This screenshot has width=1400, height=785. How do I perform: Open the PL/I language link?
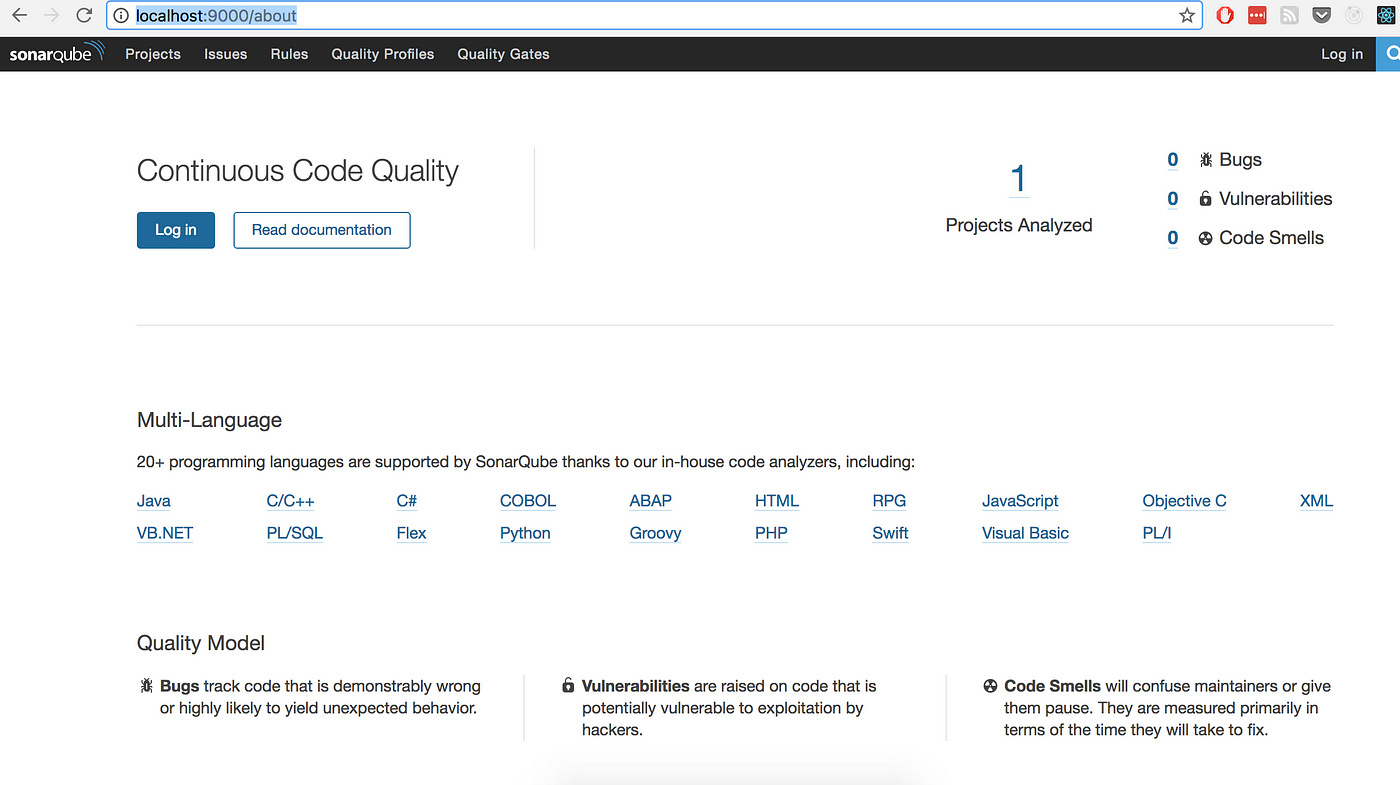(1157, 533)
